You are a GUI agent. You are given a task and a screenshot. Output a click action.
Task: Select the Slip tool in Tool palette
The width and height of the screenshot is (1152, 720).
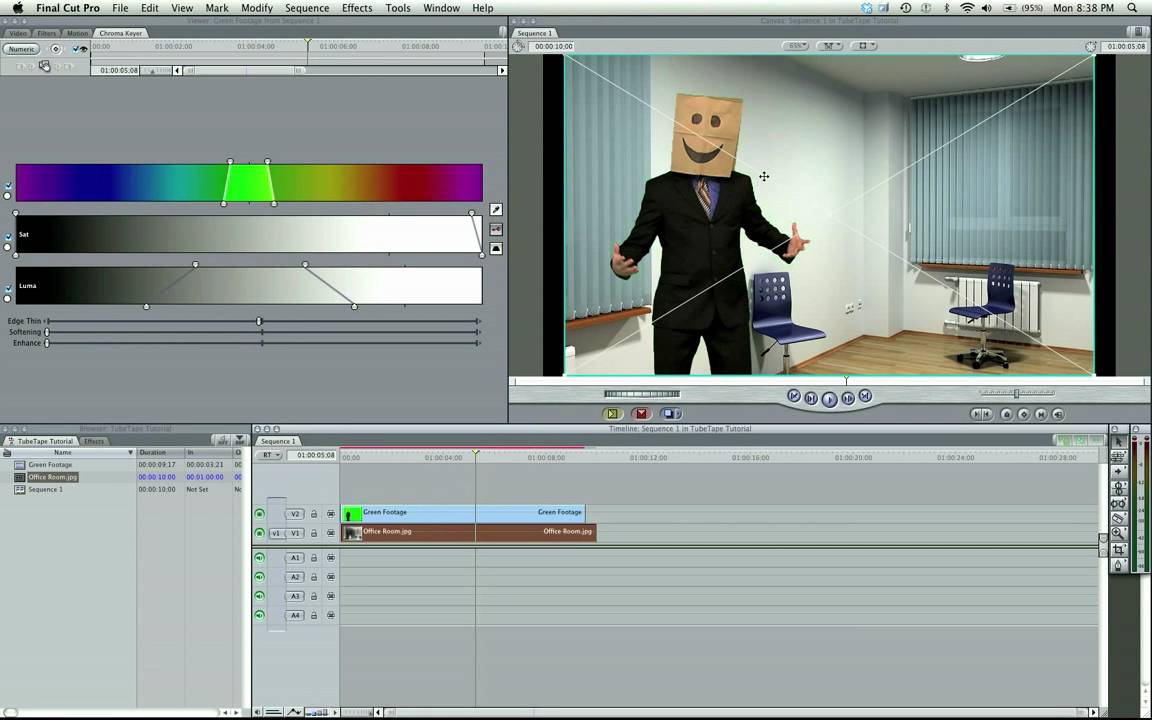pos(1118,503)
